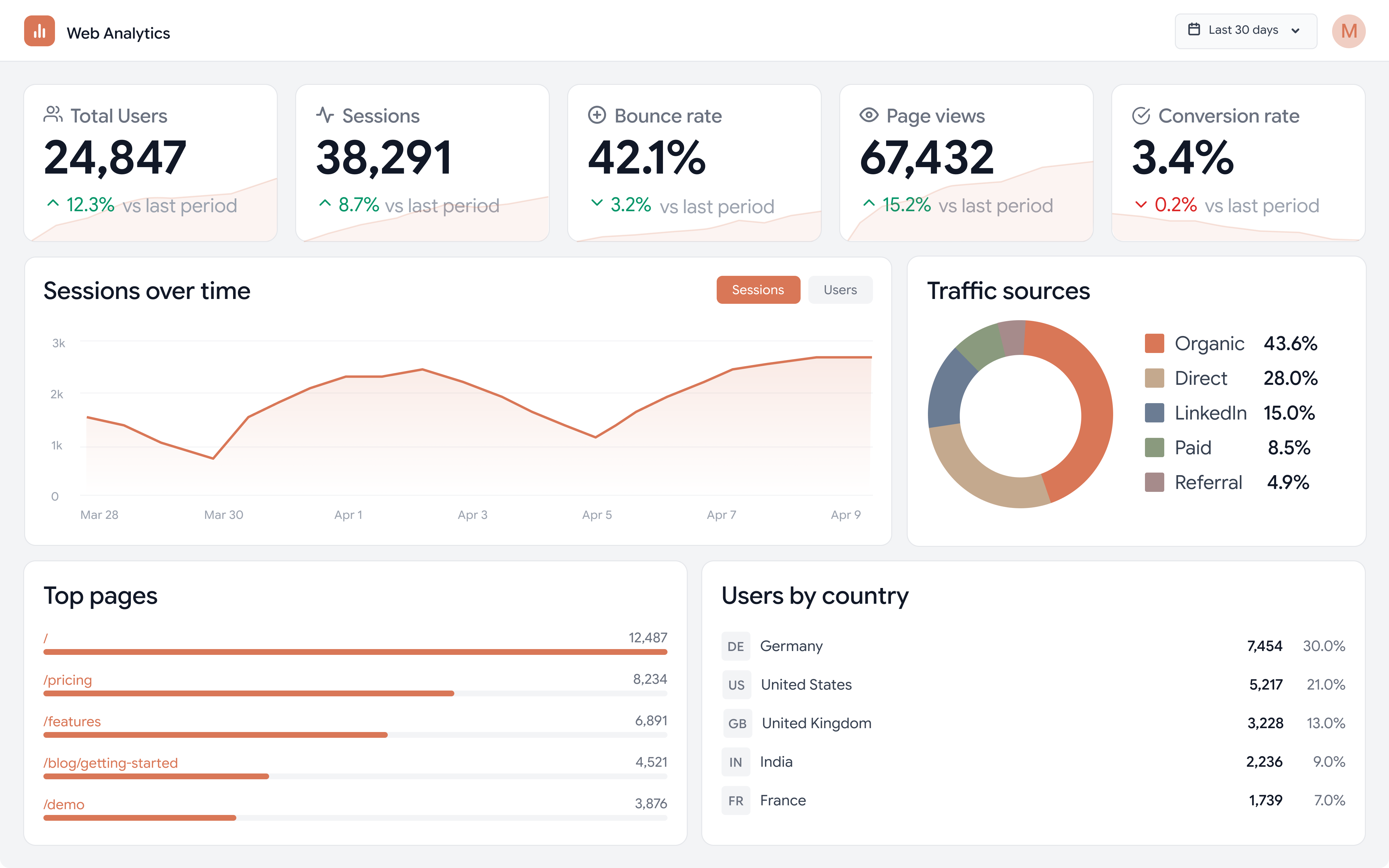
Task: Select the United Kingdom row label
Action: 817,723
